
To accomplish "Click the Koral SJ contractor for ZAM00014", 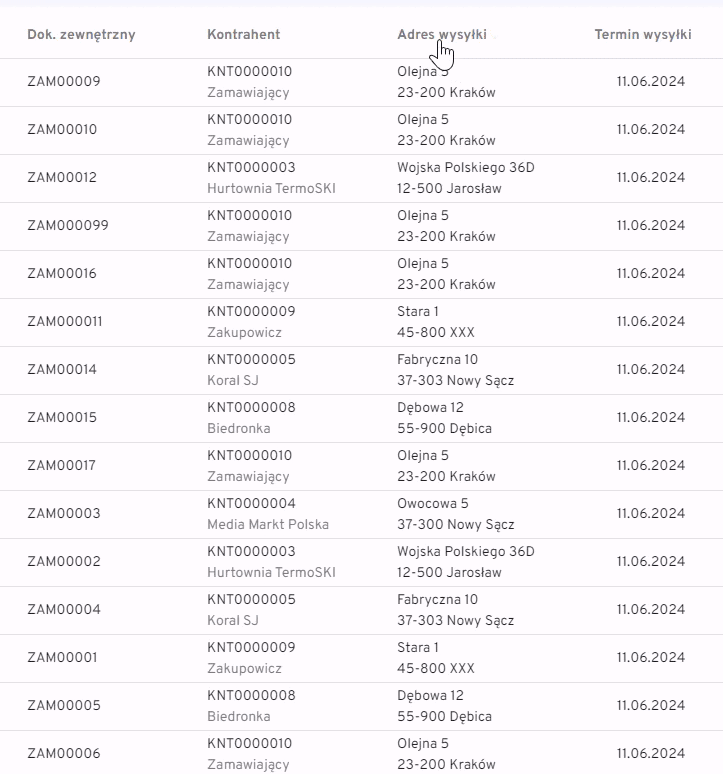I will pos(233,381).
